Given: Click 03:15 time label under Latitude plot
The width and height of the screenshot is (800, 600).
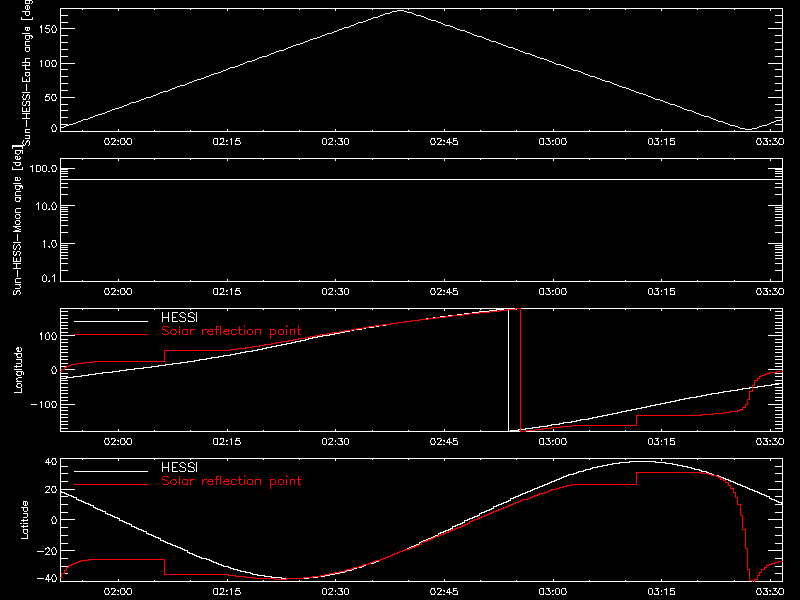Looking at the screenshot, I should [x=661, y=592].
